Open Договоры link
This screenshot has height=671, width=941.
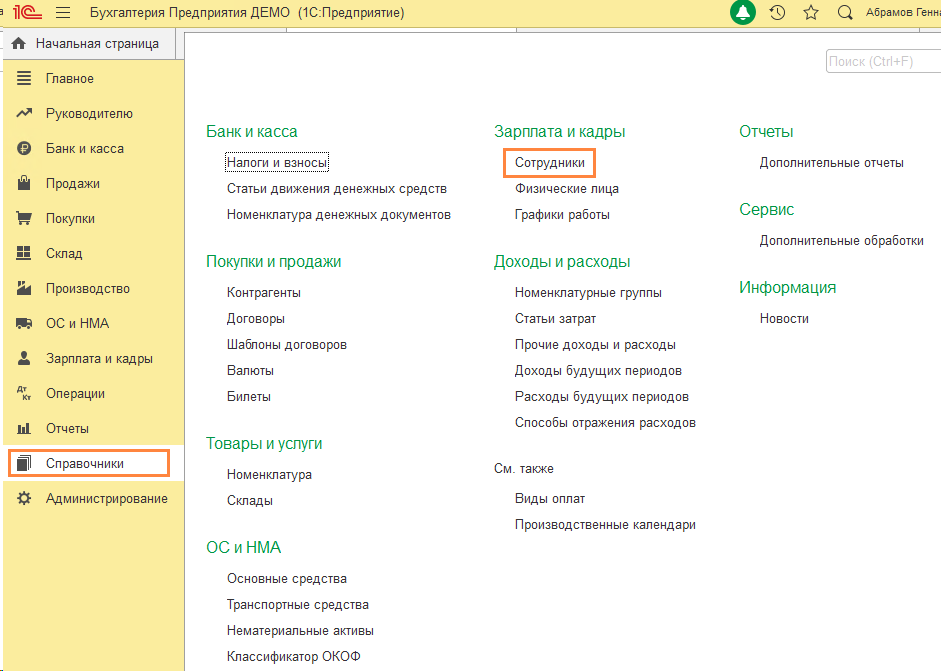[x=256, y=319]
